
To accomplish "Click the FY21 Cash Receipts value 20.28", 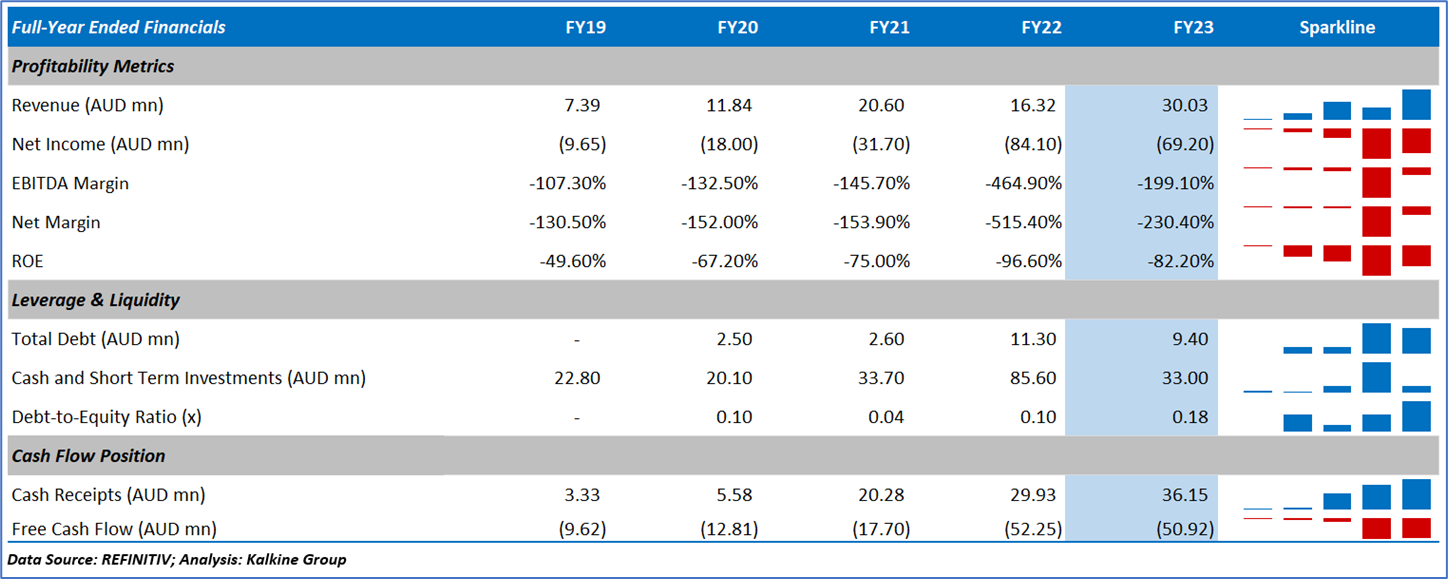I will click(x=883, y=495).
